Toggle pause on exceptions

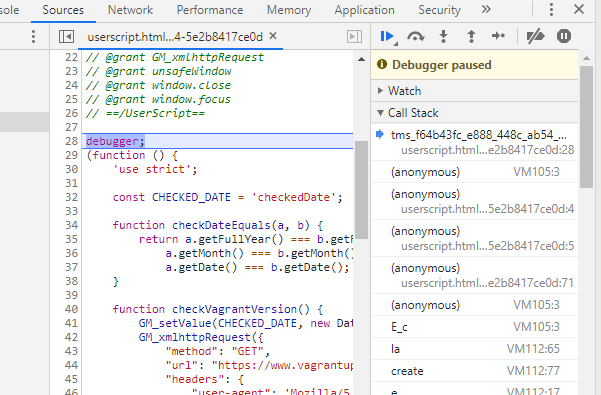[x=564, y=36]
